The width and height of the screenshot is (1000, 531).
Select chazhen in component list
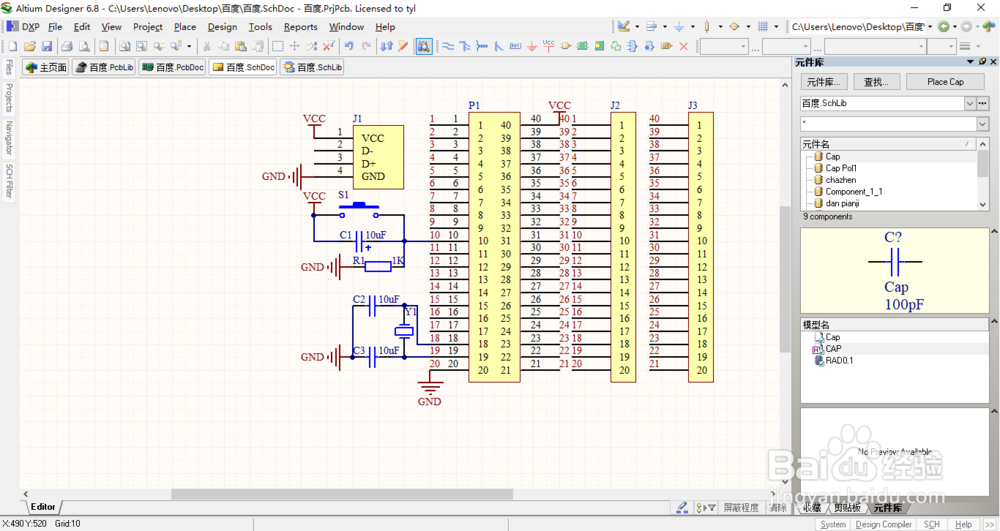[x=841, y=180]
